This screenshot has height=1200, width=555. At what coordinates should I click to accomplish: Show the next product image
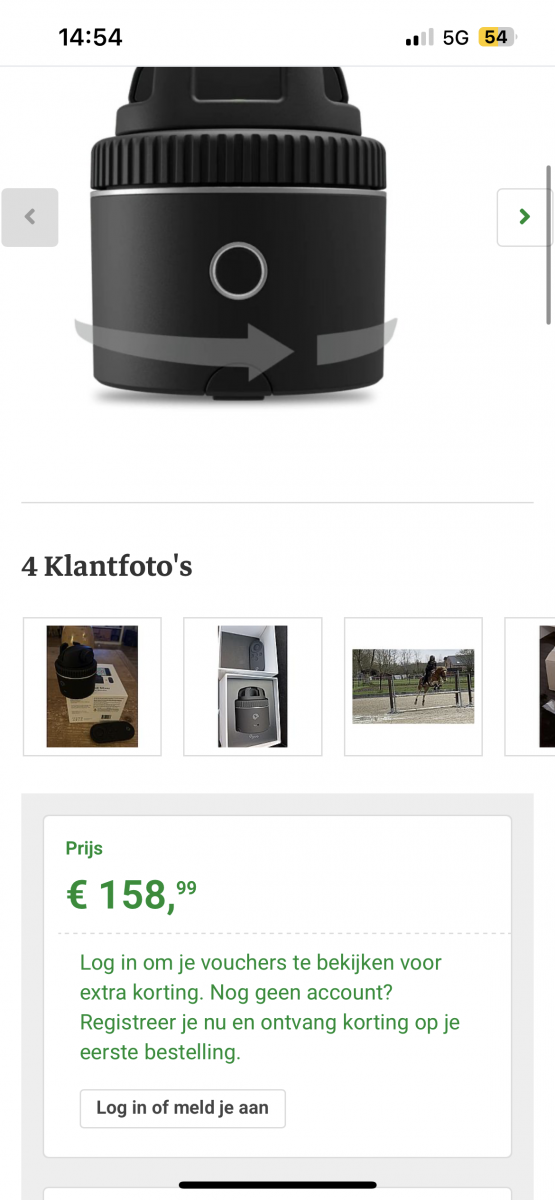[524, 216]
